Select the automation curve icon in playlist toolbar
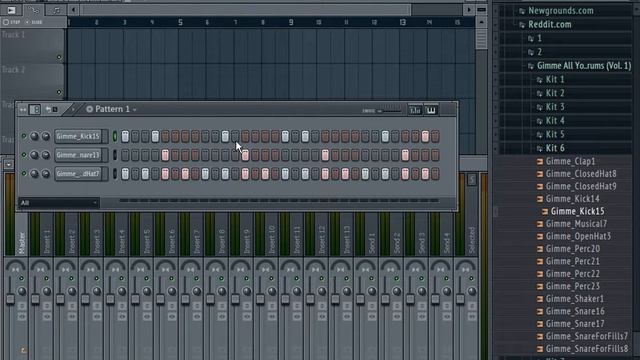The image size is (640, 360). [33, 10]
